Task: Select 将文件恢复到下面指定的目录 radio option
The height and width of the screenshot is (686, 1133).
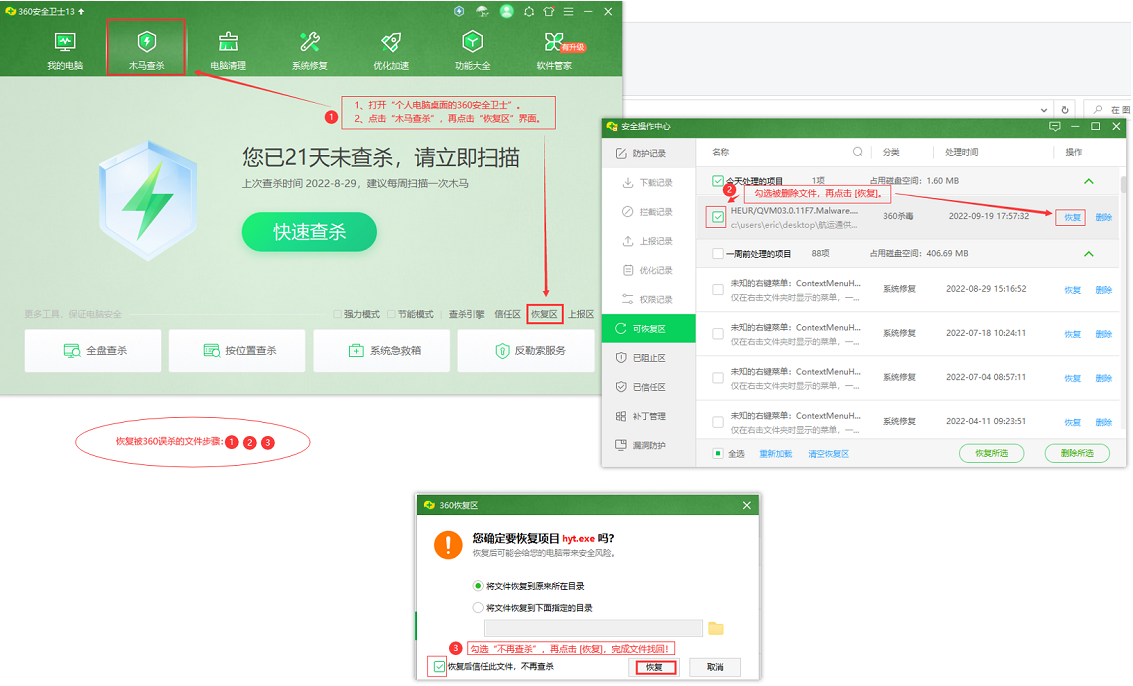Action: (478, 607)
